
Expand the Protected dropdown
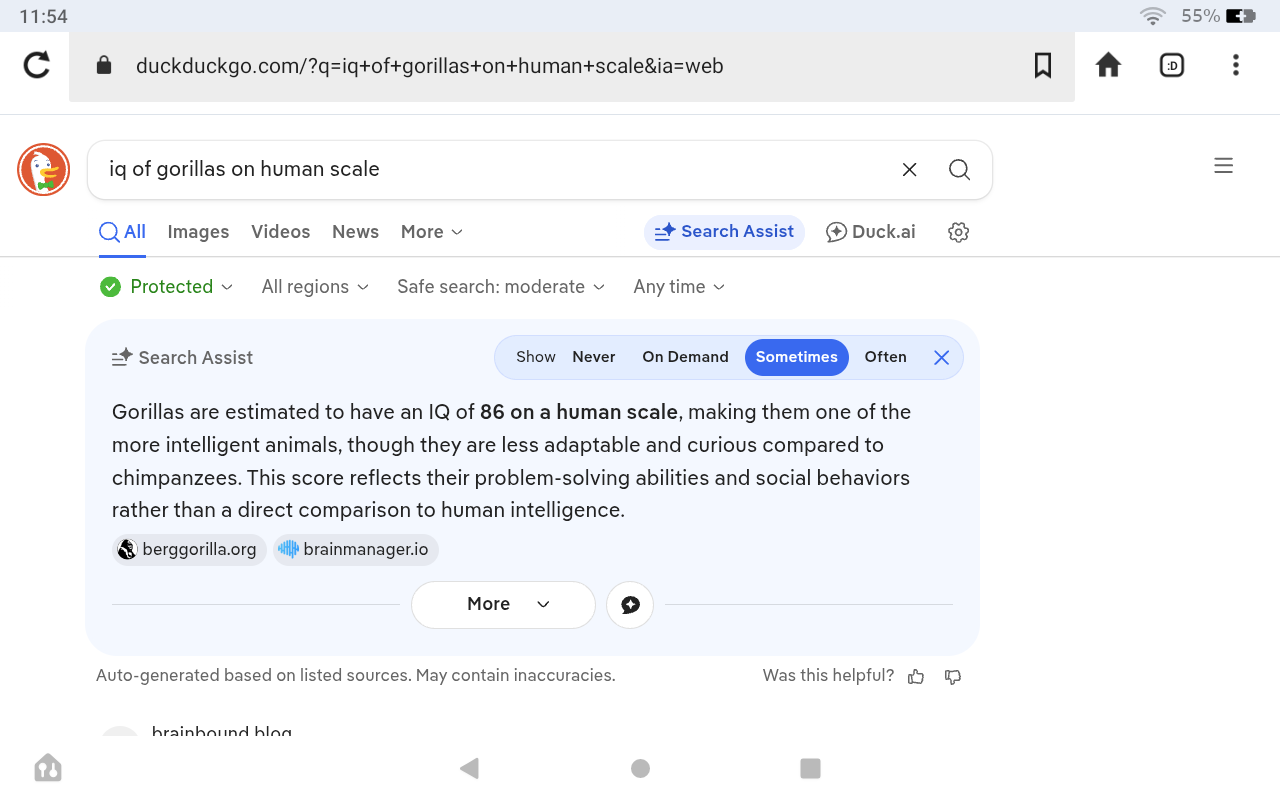coord(166,287)
